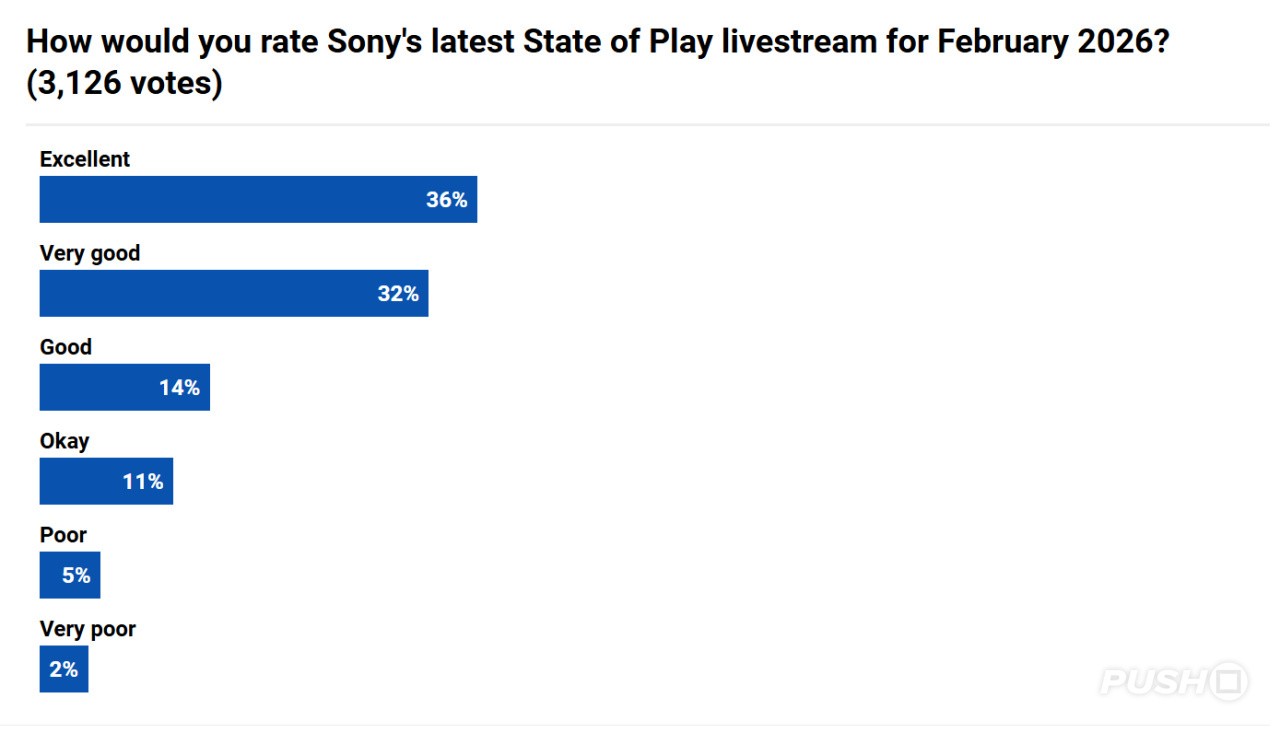1280x733 pixels.
Task: Click the 32% value text
Action: pos(398,293)
